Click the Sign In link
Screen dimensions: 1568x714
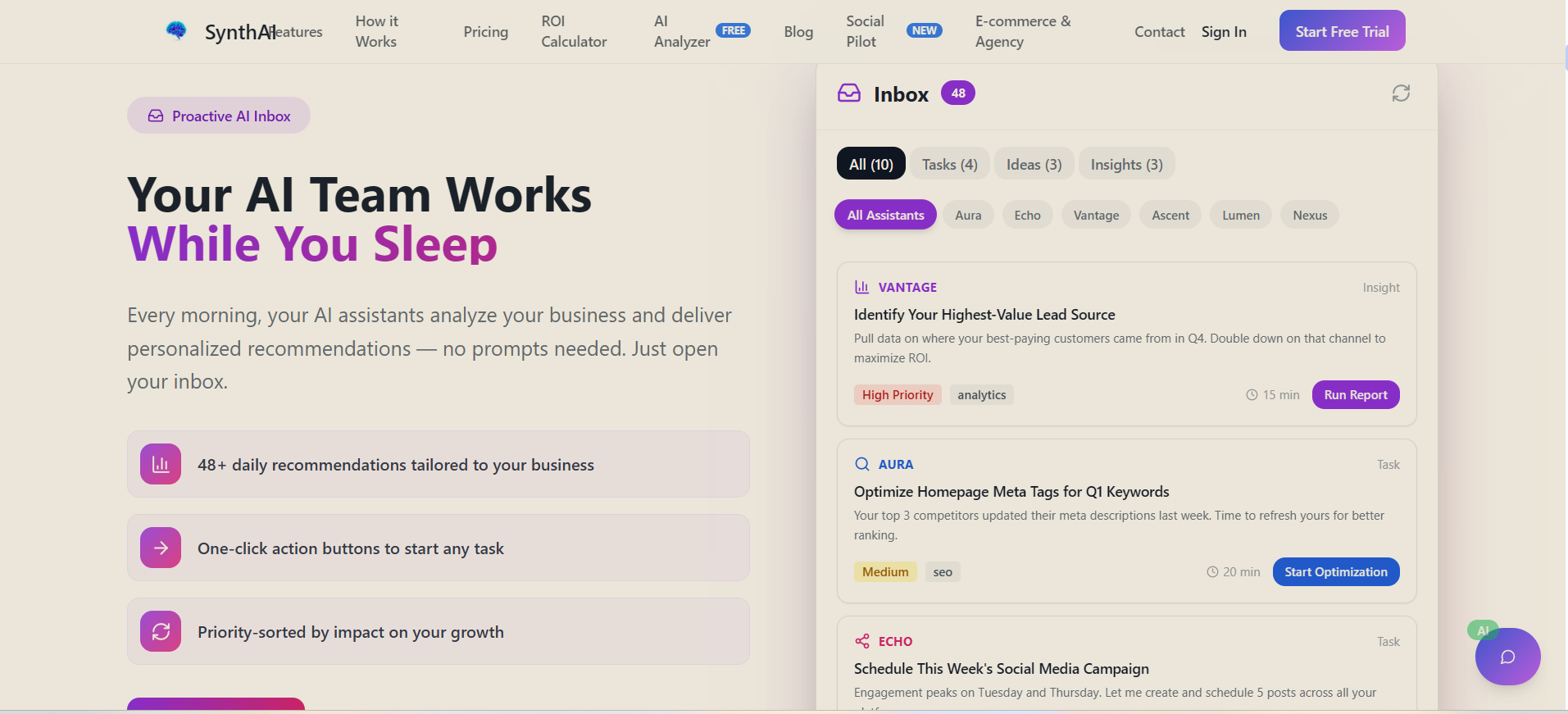(1224, 31)
